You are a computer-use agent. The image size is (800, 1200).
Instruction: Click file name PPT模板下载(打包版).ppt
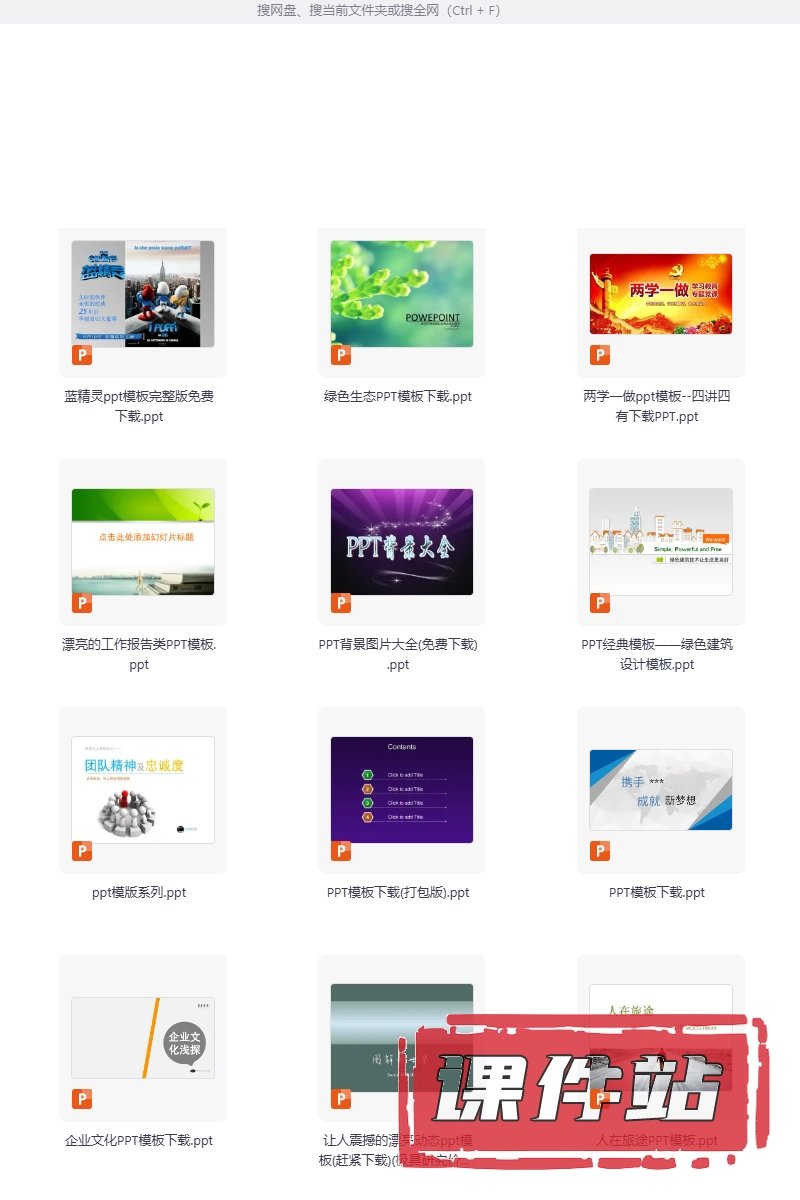(x=398, y=893)
